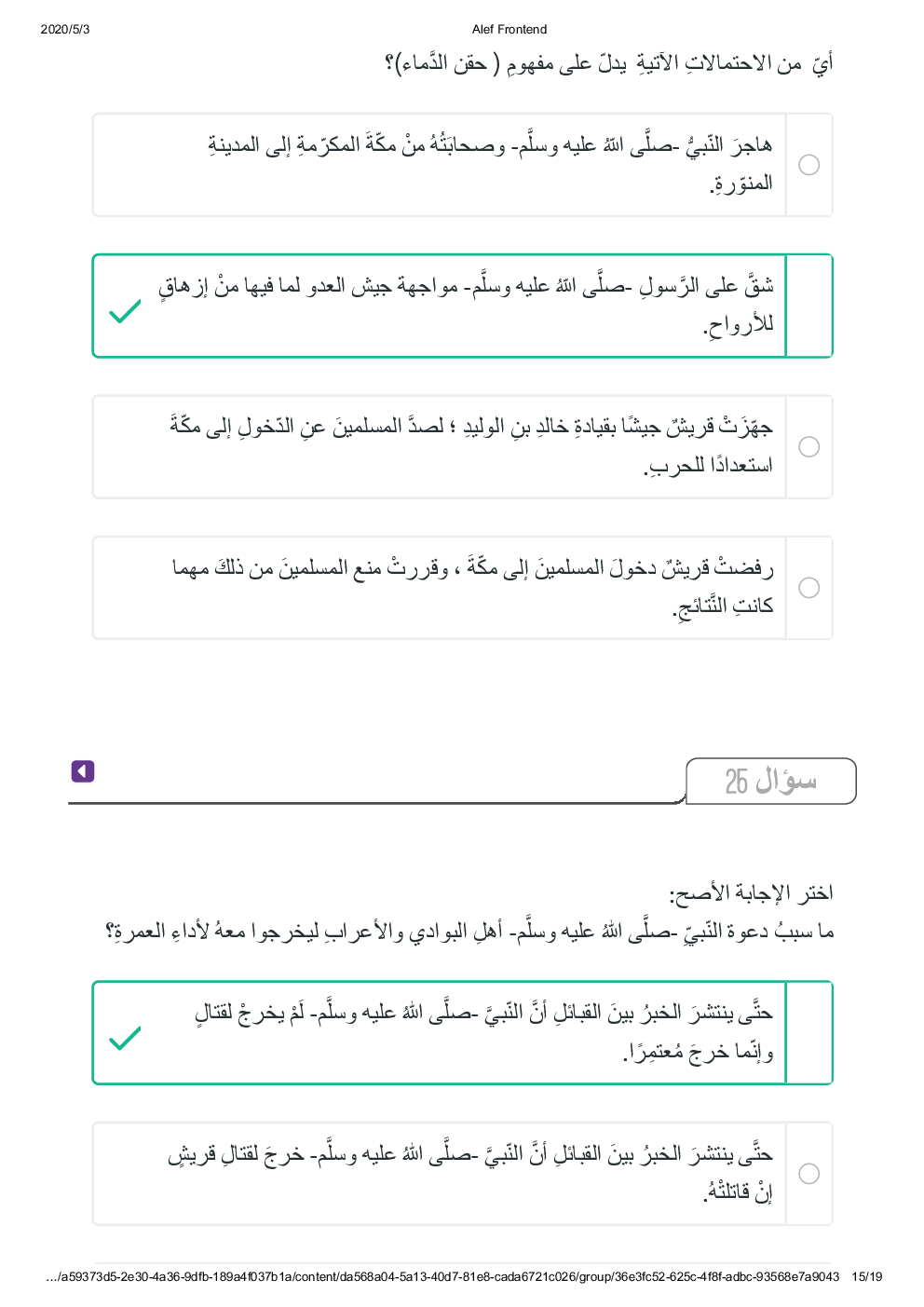Click the selected answer text "شقّ على الرّسولِ"
Viewport: 924px width, 1307px height.
pyautogui.click(x=466, y=305)
